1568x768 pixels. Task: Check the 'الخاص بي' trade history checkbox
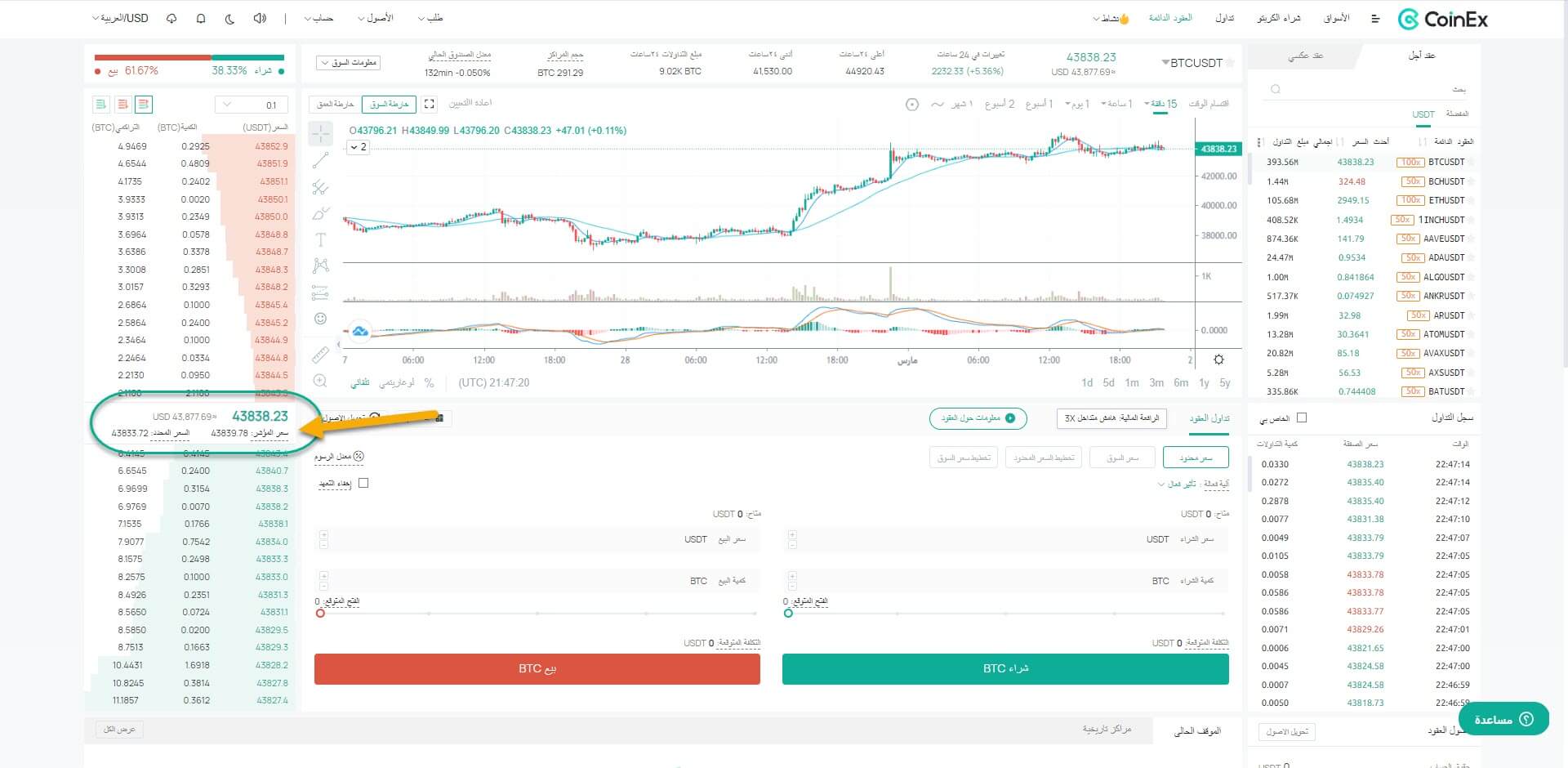pyautogui.click(x=1302, y=417)
